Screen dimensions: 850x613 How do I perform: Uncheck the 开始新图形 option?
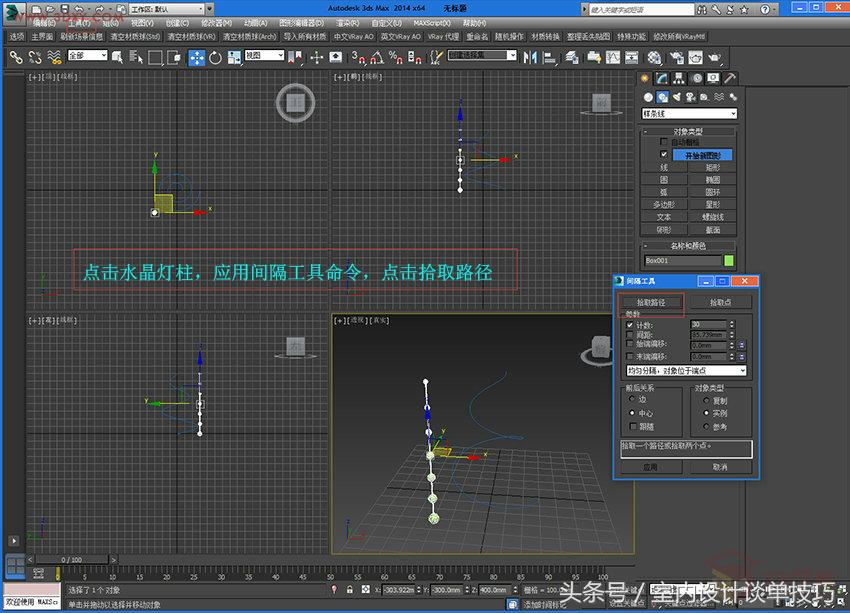tap(663, 155)
